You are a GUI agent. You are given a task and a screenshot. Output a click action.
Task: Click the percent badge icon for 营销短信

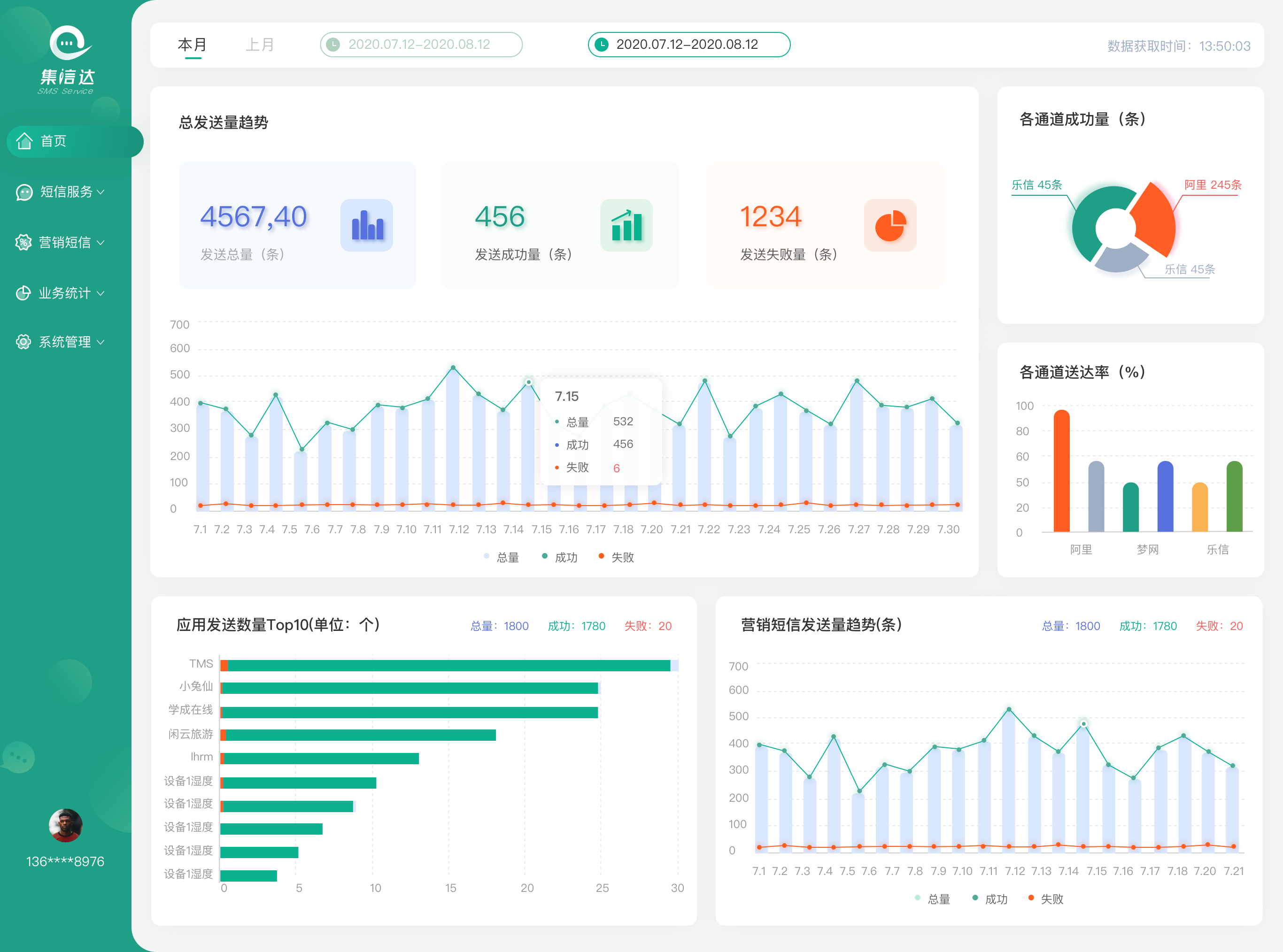[23, 243]
